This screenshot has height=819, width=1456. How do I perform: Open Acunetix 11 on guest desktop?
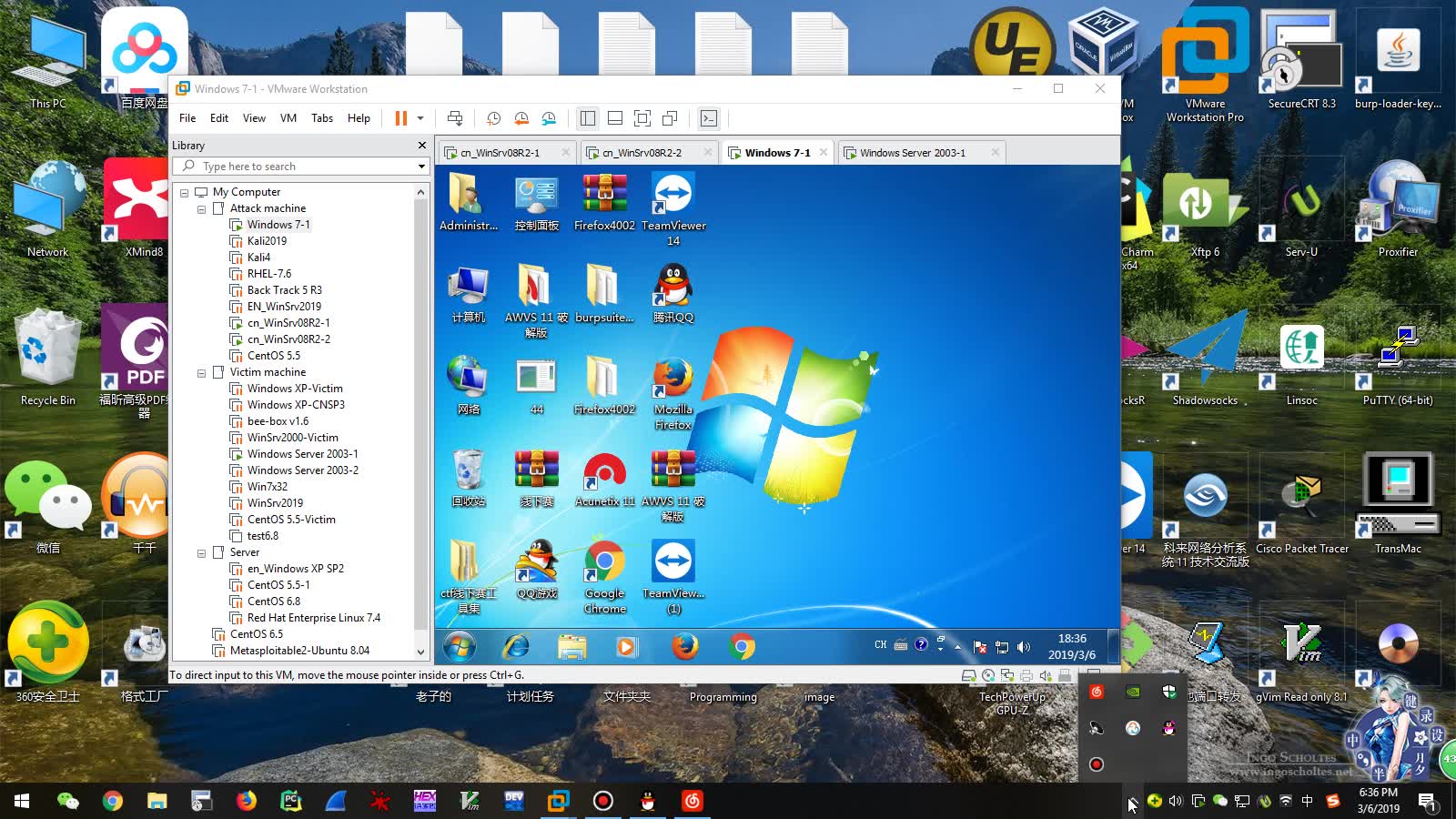tap(605, 480)
